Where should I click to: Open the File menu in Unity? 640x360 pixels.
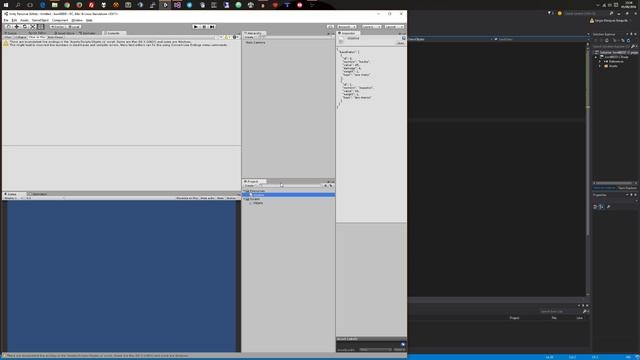6,20
